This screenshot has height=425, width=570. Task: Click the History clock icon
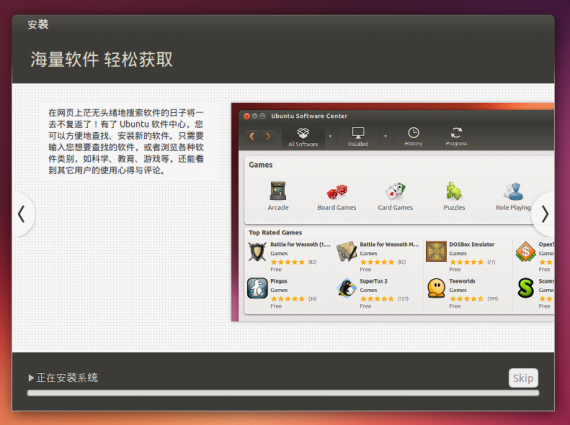[413, 132]
